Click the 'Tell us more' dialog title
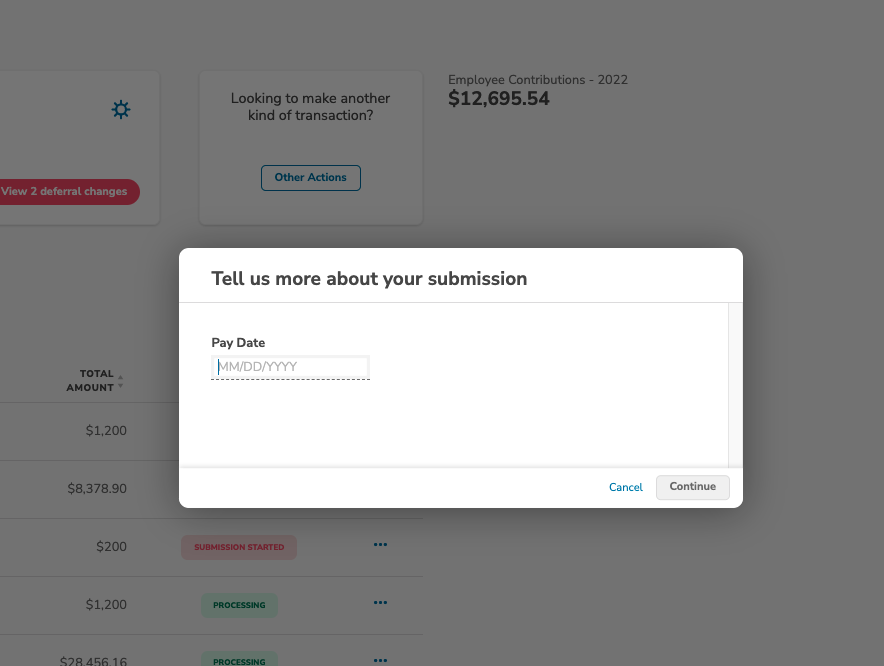 point(369,279)
